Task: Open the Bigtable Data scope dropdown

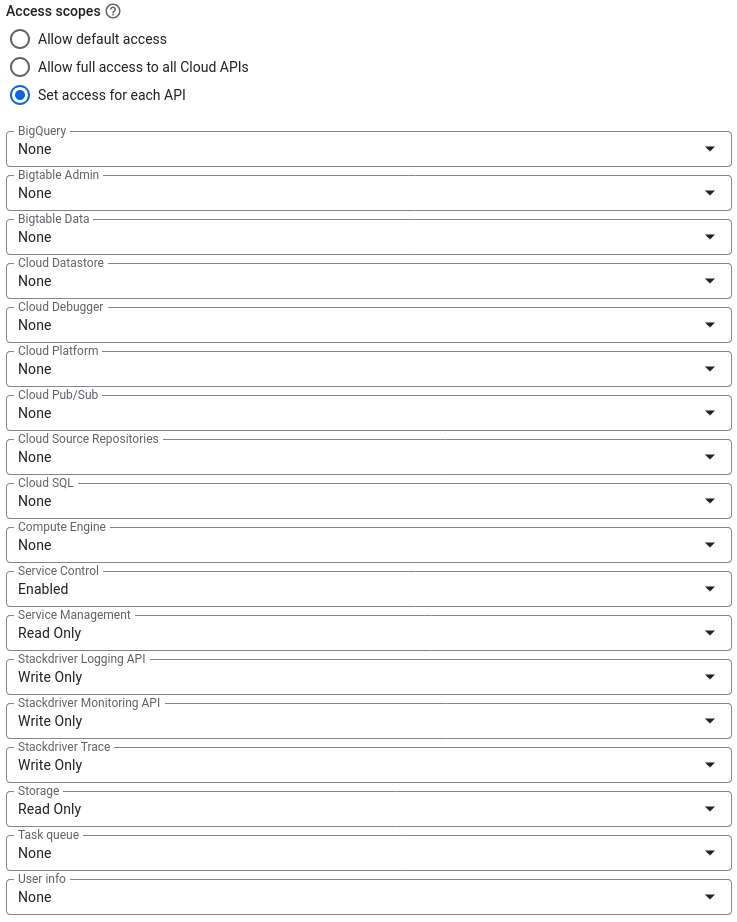Action: coord(368,237)
